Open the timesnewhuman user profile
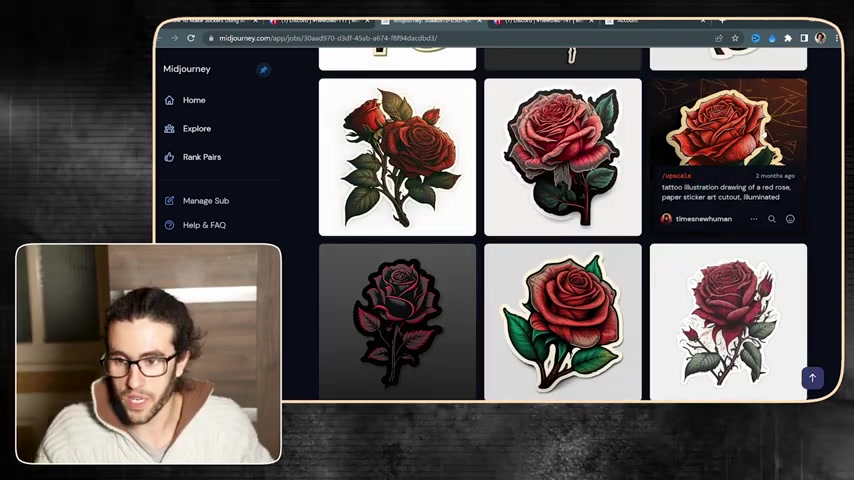854x480 pixels. tap(704, 219)
